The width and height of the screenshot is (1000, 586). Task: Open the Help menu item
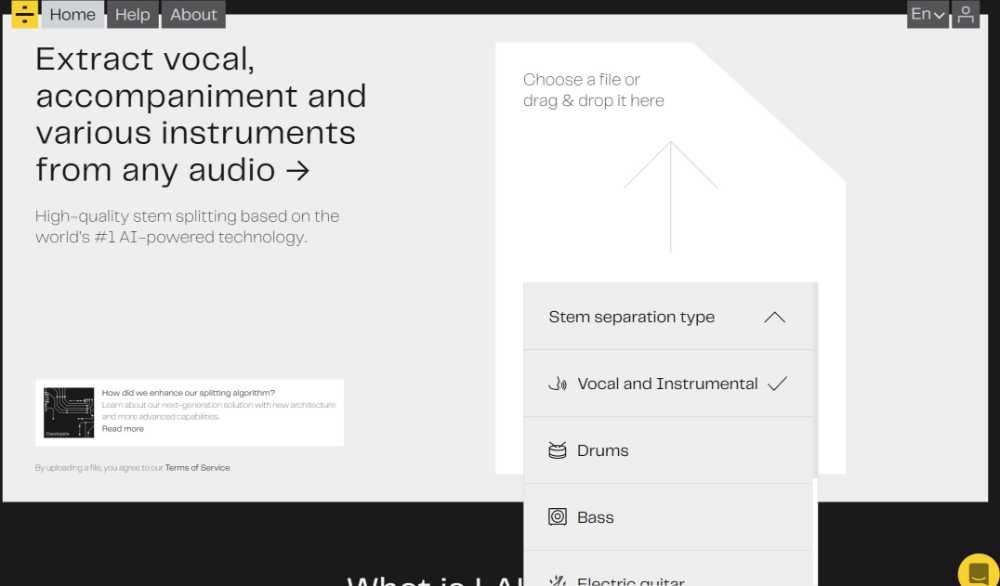coord(132,14)
